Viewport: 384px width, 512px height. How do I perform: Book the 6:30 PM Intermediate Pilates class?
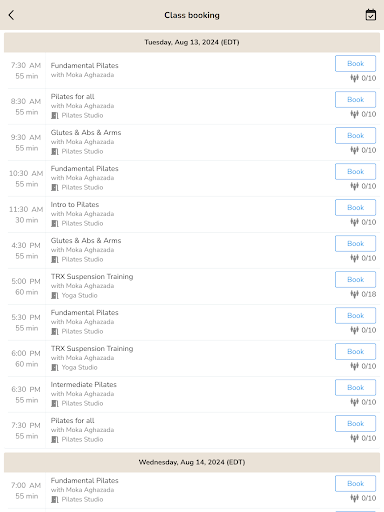[355, 388]
